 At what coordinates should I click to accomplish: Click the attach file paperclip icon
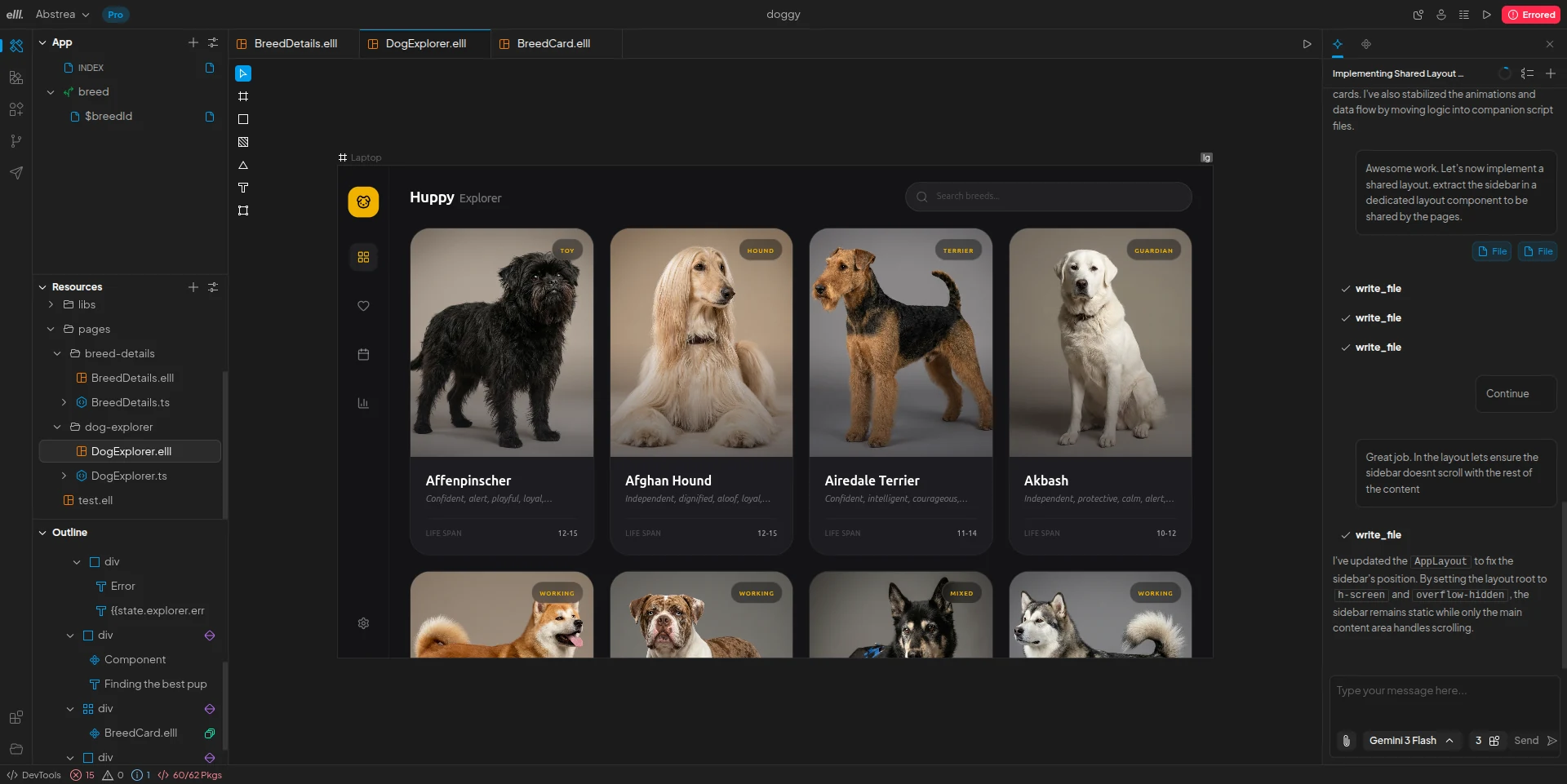tap(1347, 741)
